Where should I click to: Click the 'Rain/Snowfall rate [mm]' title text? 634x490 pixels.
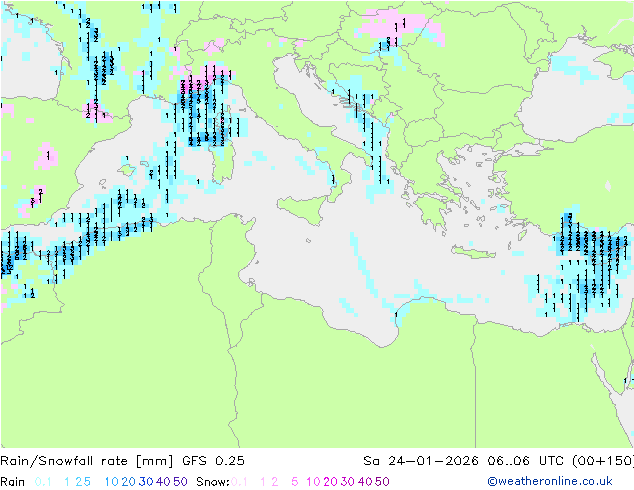pyautogui.click(x=87, y=461)
